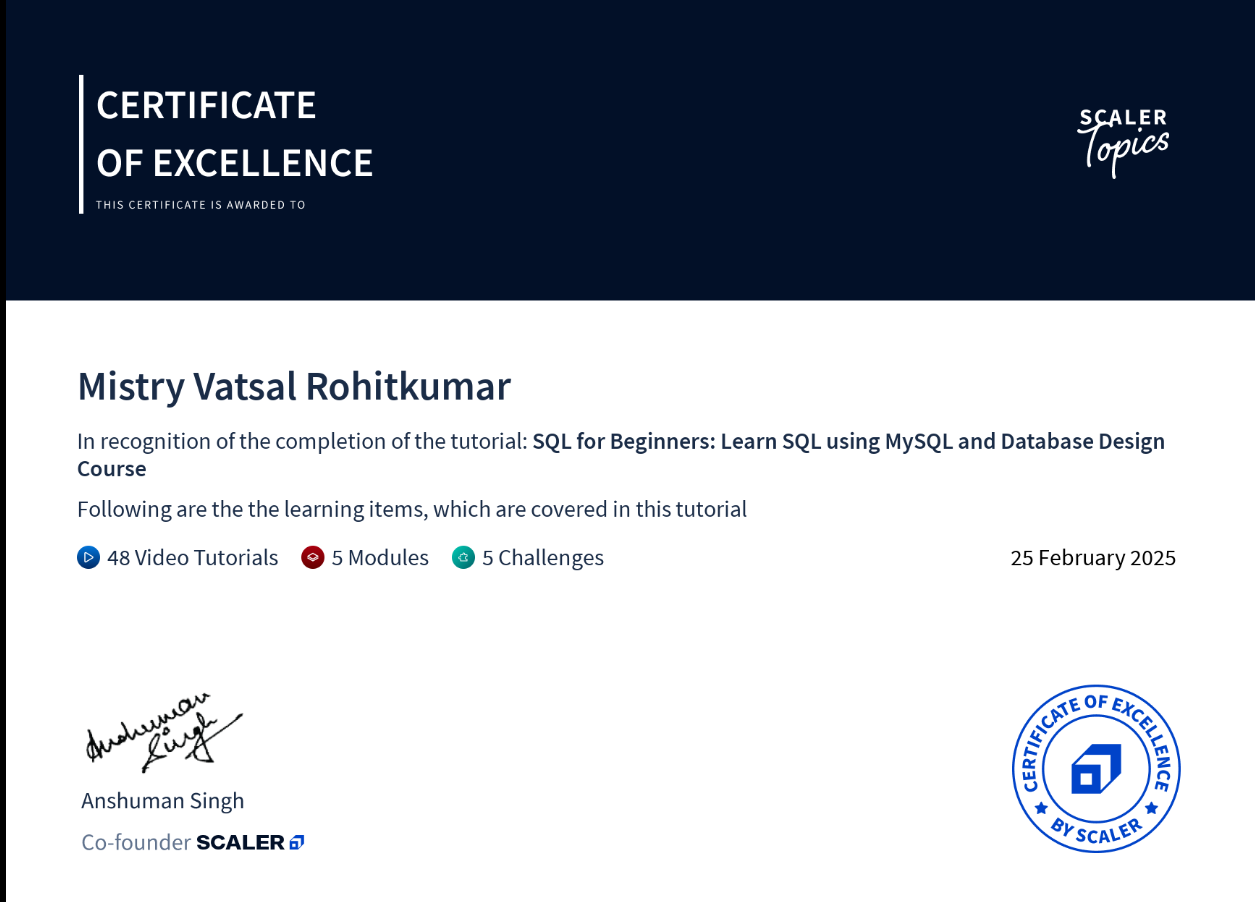Click the blue play icon beside 48 Video Tutorials
The width and height of the screenshot is (1255, 902).
pos(88,558)
